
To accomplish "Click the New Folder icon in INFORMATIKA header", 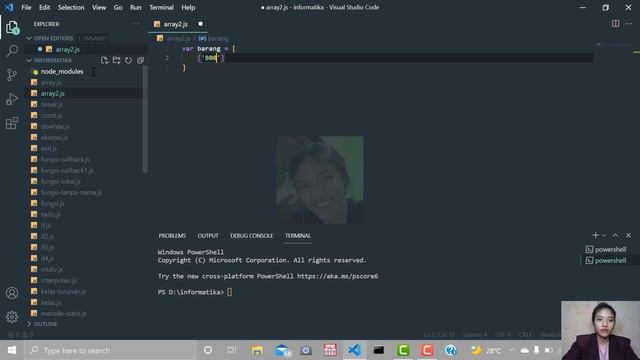I will pos(116,60).
